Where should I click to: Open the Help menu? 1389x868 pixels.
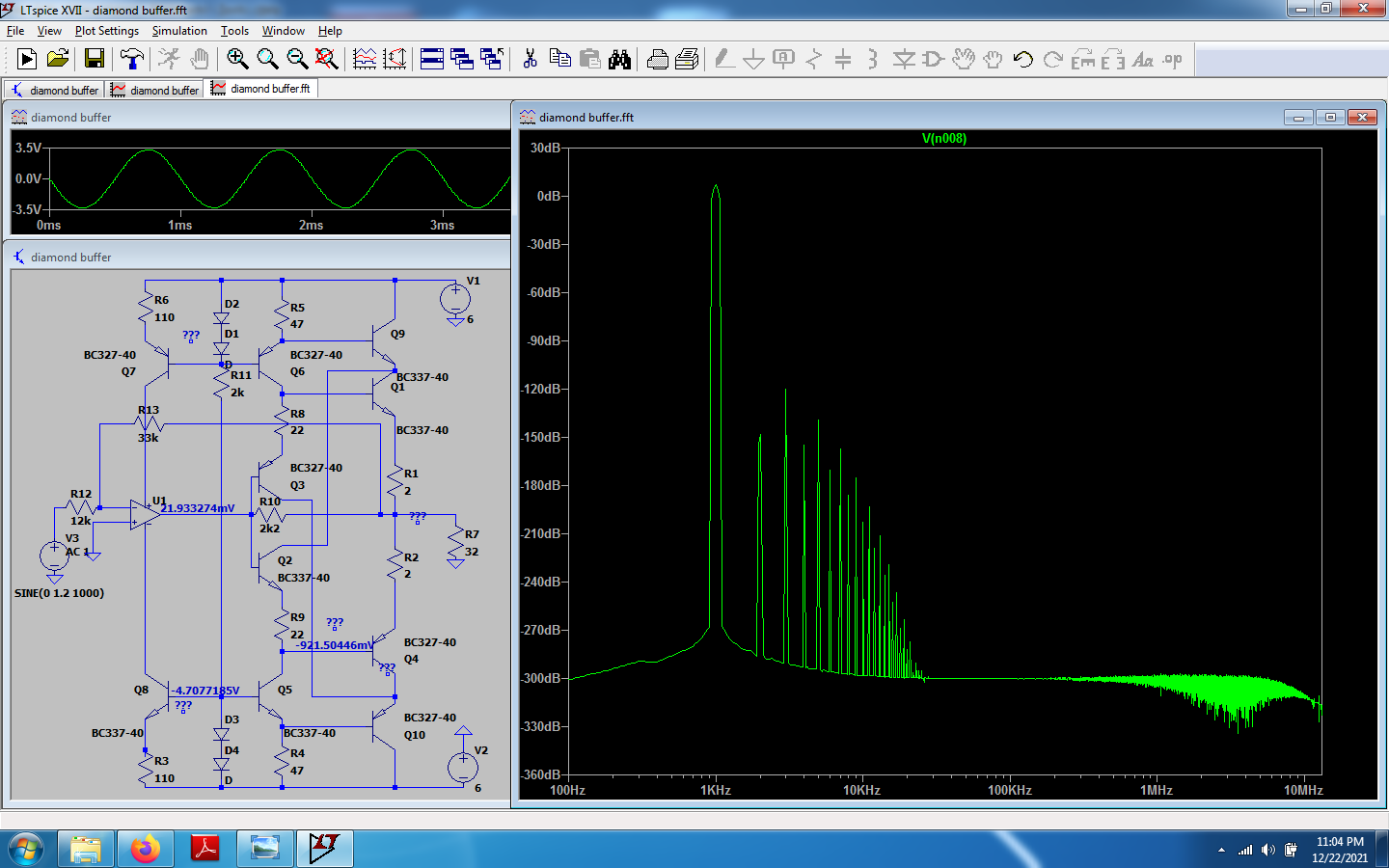330,31
